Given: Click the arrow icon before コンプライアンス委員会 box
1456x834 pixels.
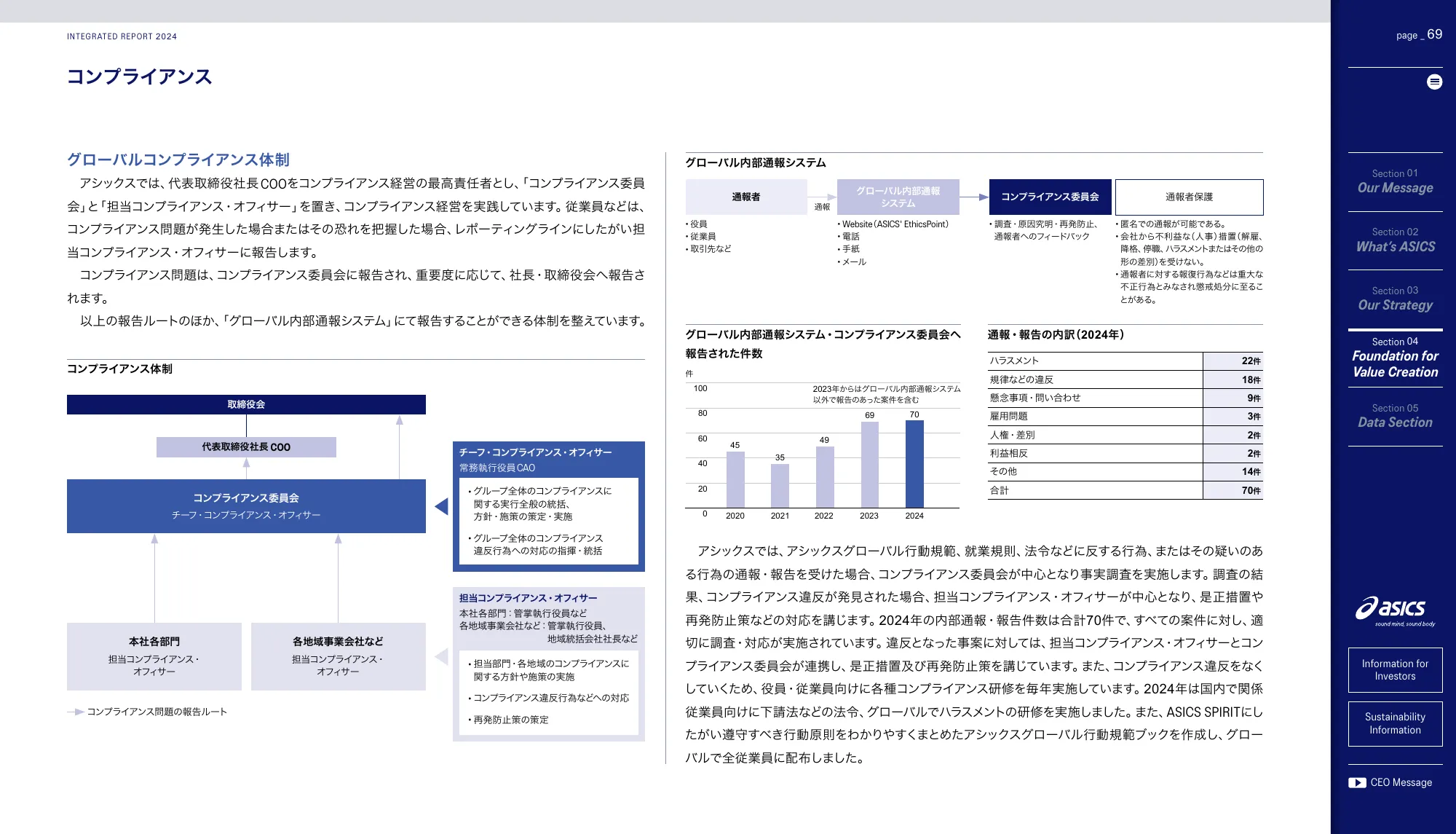Looking at the screenshot, I should point(983,197).
